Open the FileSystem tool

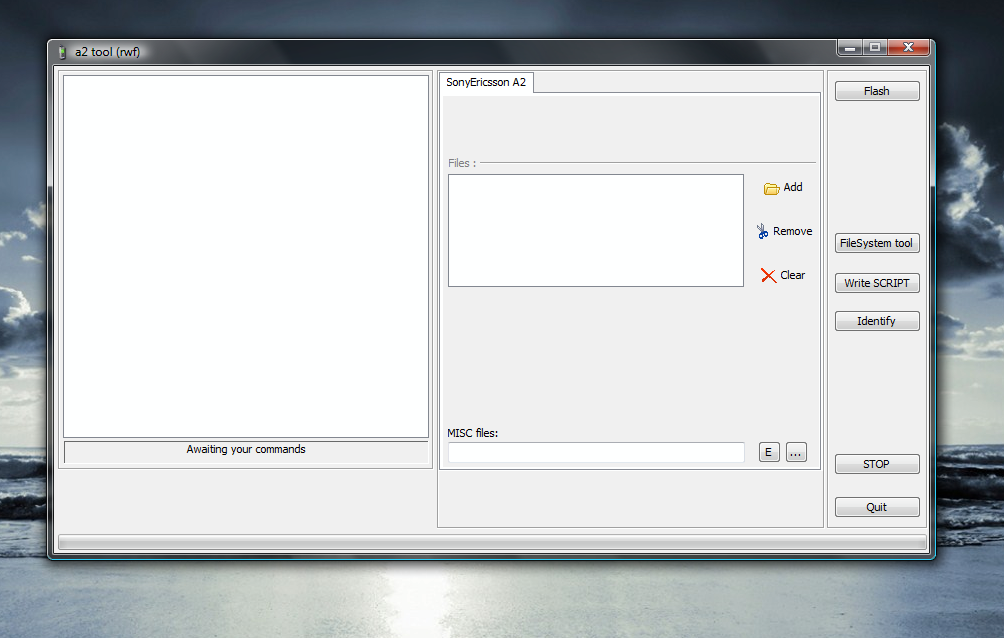(x=877, y=243)
